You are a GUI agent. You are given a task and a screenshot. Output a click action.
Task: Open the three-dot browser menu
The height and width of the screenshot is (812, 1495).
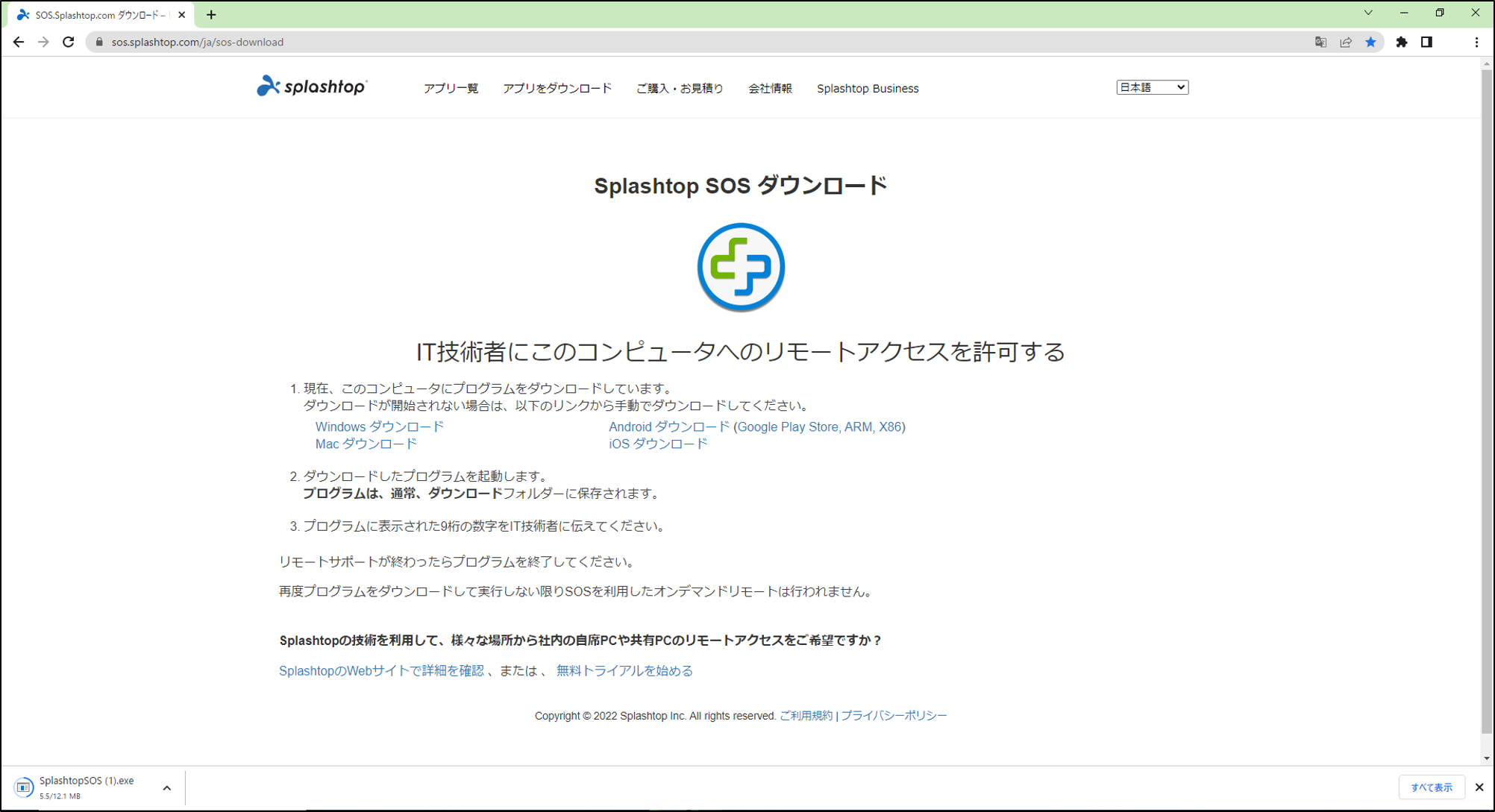click(1478, 42)
